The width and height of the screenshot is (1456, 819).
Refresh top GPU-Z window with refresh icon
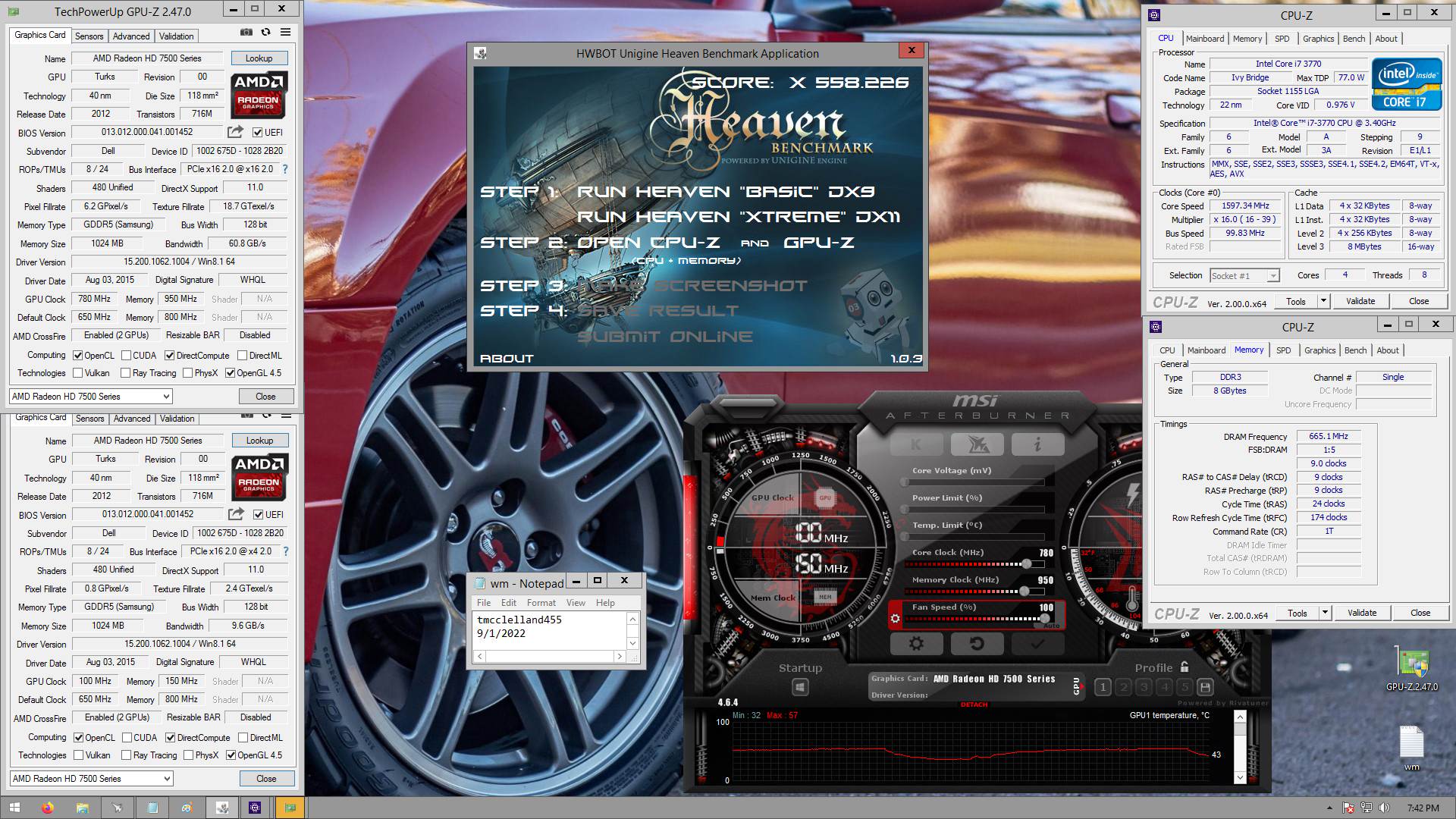point(265,33)
